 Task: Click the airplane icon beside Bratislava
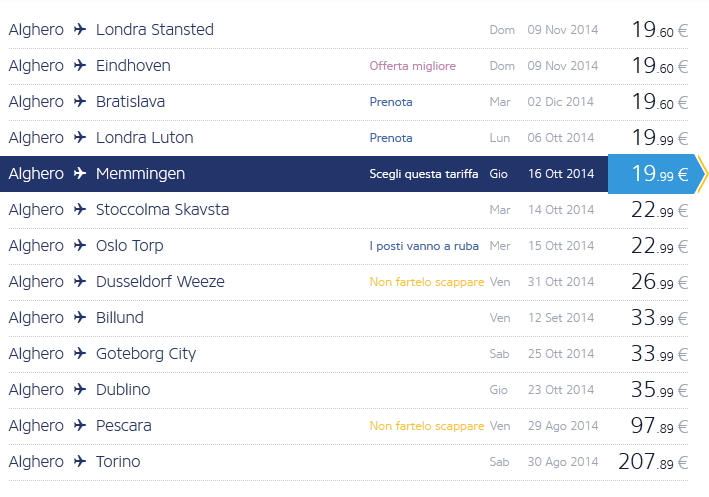click(x=80, y=102)
